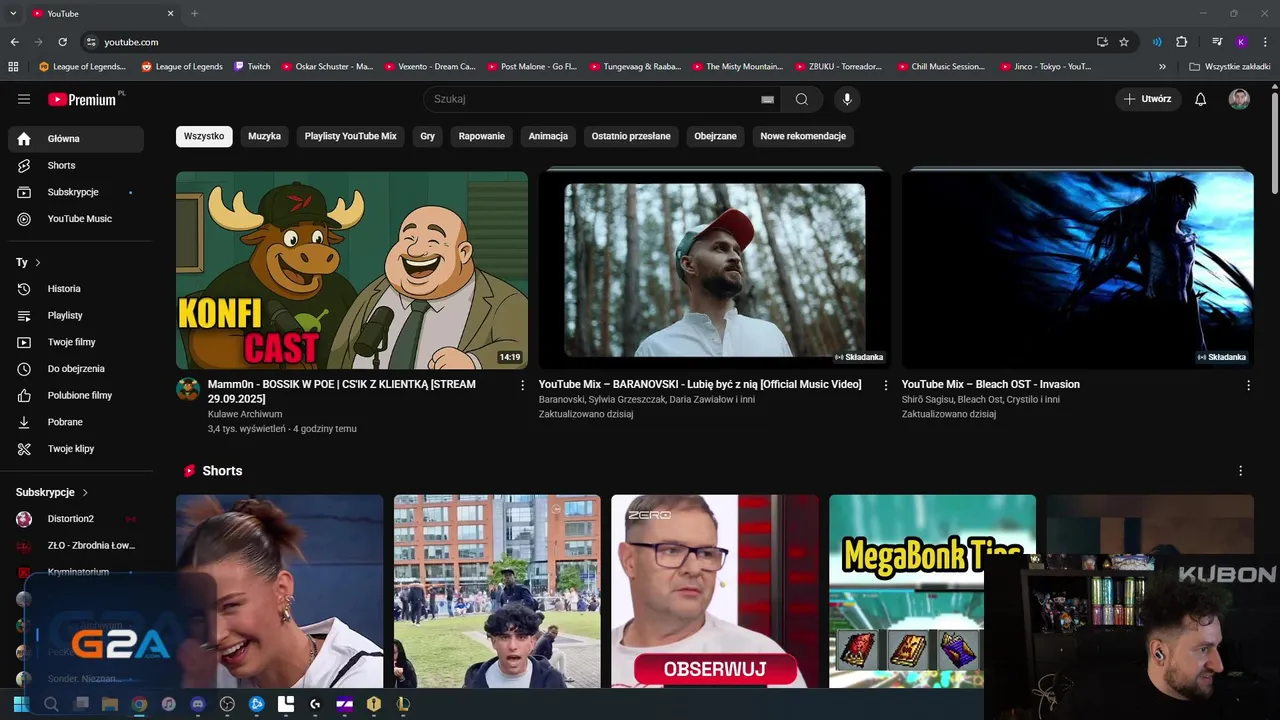Reload the page
This screenshot has height=720, width=1280.
click(x=62, y=42)
